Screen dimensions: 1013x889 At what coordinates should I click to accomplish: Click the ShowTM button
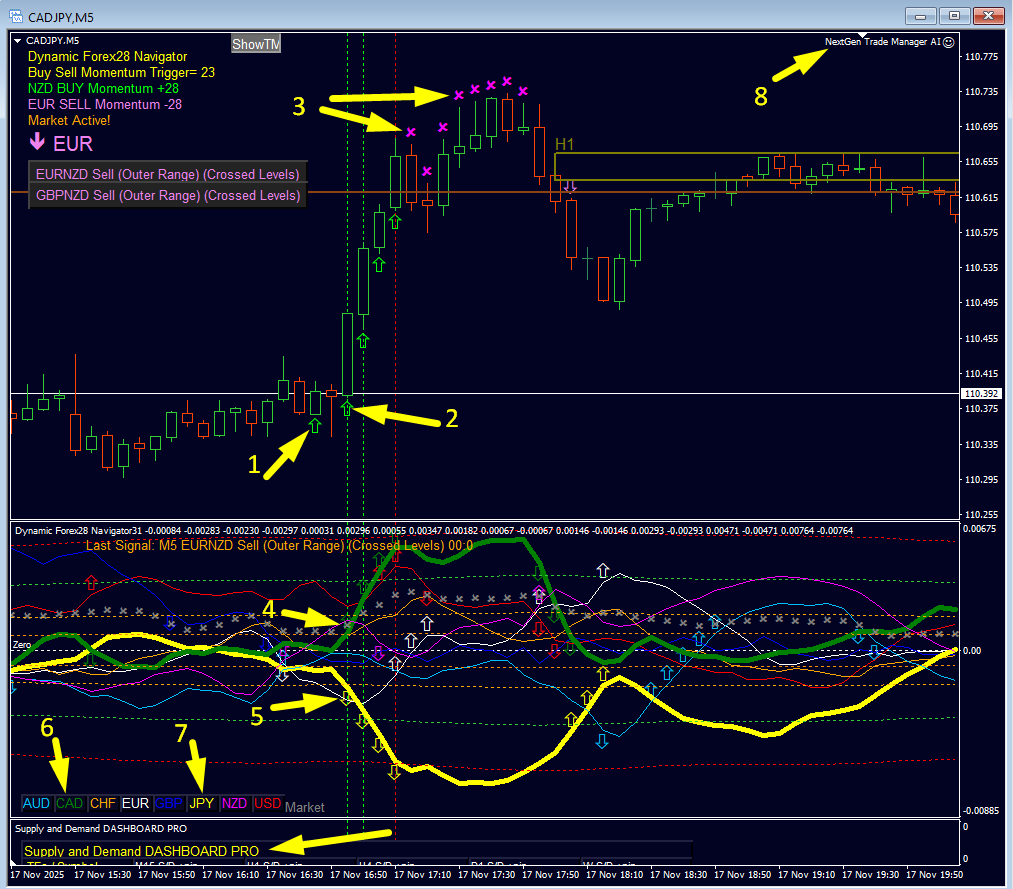[x=255, y=43]
